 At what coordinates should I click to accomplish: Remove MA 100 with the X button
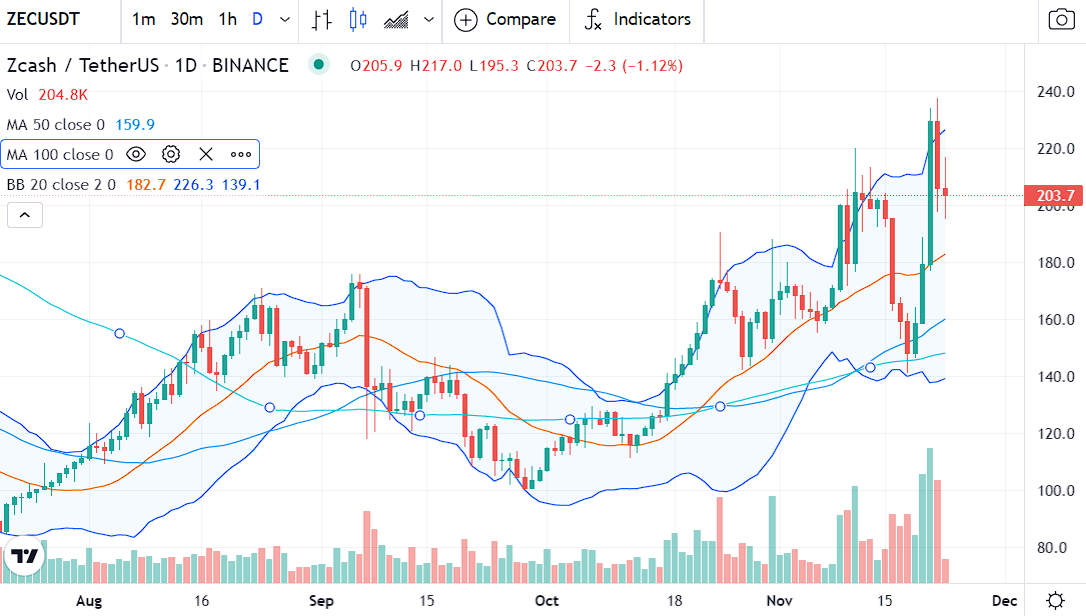click(205, 154)
